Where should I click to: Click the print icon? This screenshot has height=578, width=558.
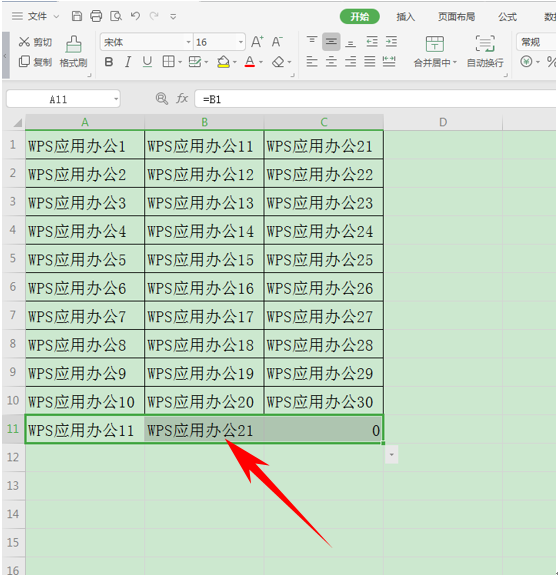pos(96,16)
